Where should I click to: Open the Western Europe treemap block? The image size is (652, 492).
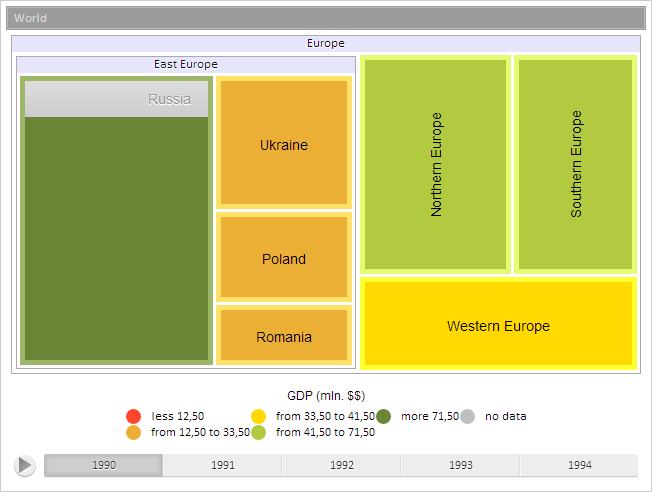click(x=498, y=325)
